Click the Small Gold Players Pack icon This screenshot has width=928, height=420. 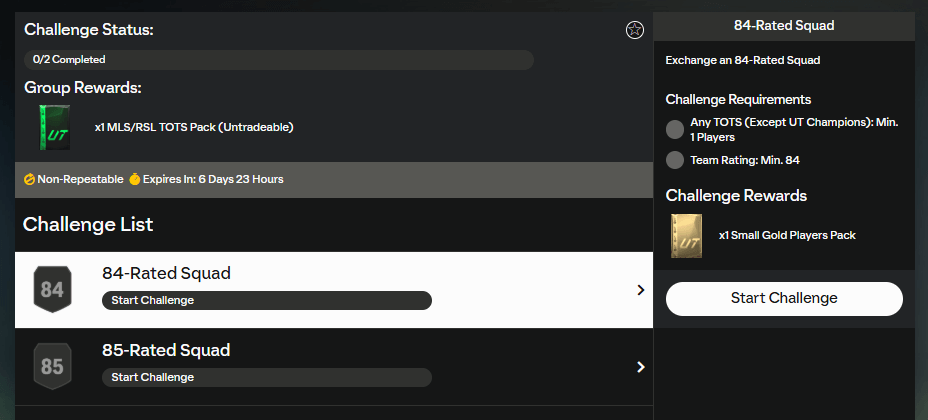click(686, 236)
